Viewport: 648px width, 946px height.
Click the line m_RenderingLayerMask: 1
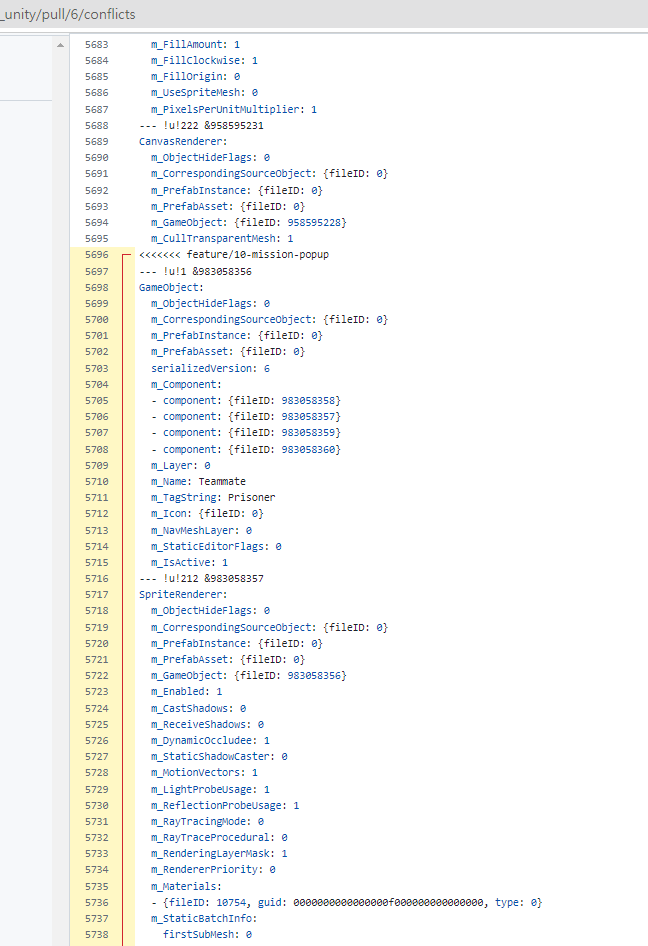pos(218,853)
